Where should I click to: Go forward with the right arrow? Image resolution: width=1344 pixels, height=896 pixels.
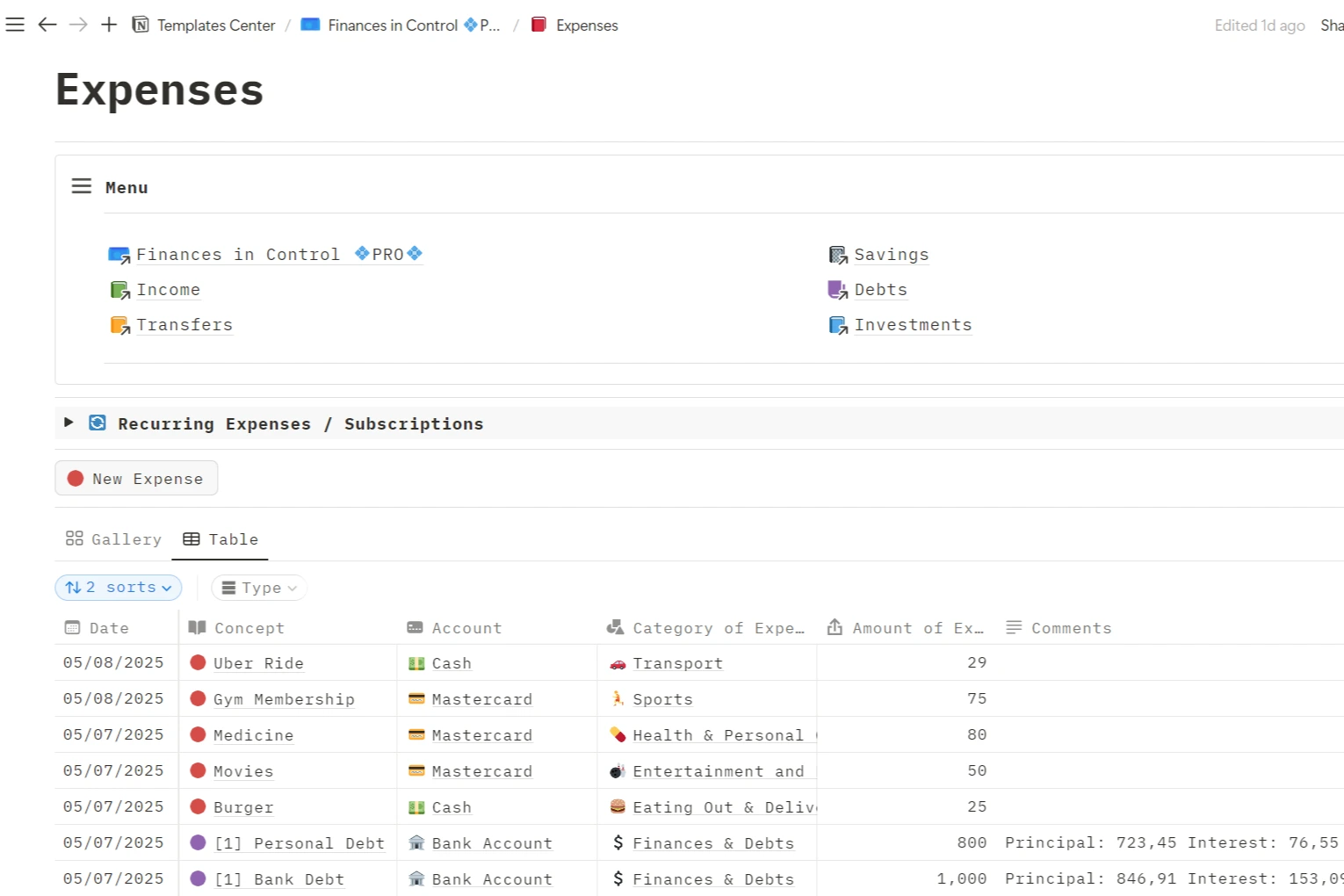point(78,25)
